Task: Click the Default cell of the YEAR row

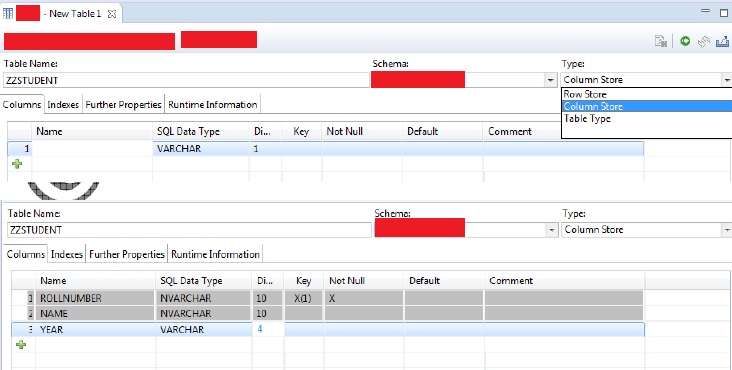Action: coord(443,329)
